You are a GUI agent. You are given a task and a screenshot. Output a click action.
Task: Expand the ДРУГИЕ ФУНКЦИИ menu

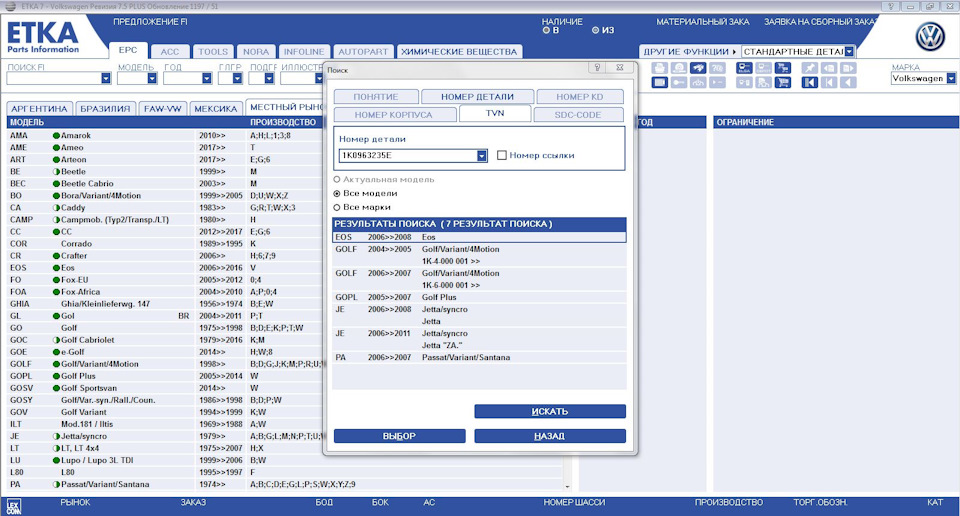point(689,51)
